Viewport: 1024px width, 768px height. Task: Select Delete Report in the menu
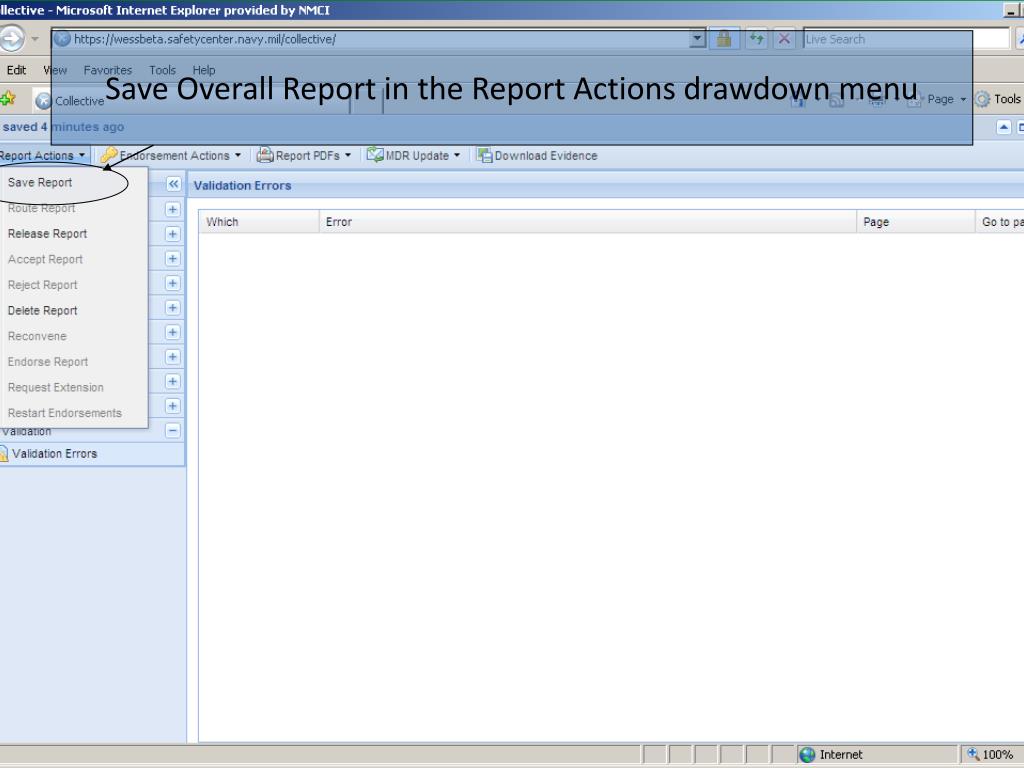coord(42,311)
